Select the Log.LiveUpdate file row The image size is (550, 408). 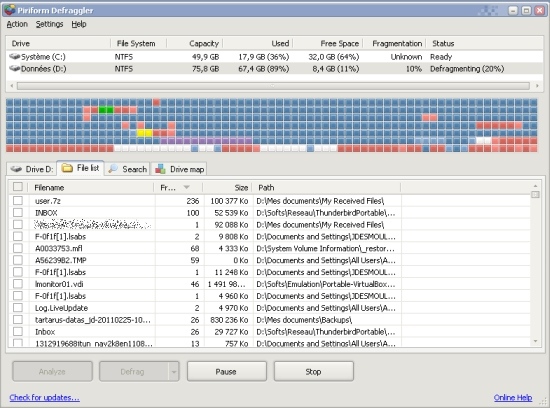point(269,308)
